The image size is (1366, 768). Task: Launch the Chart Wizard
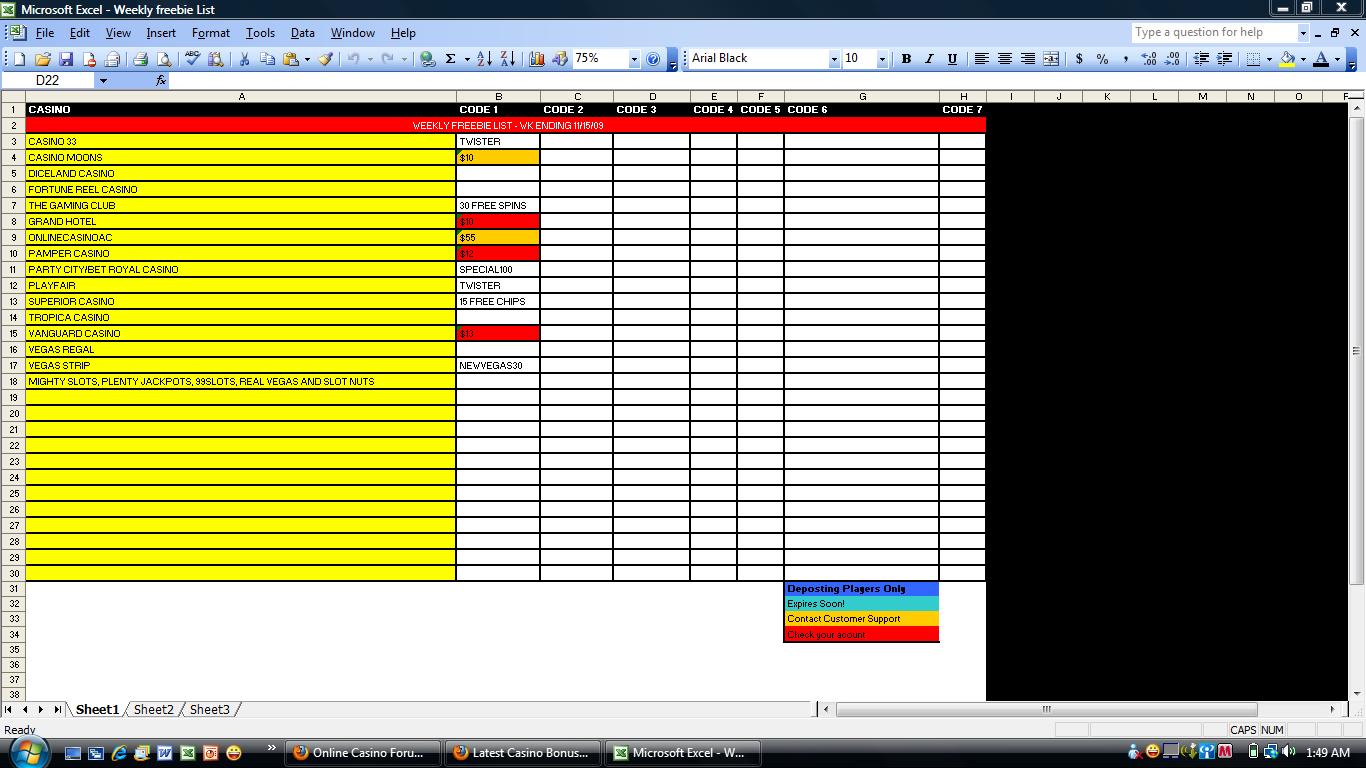pos(536,59)
